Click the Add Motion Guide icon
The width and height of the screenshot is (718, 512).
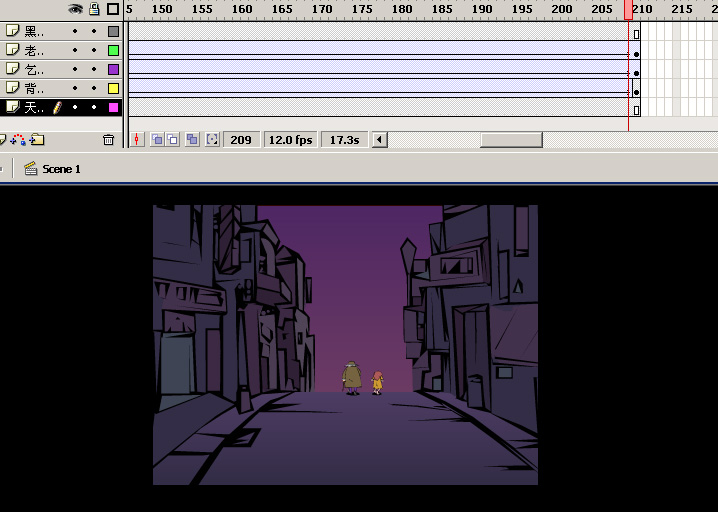[x=19, y=140]
